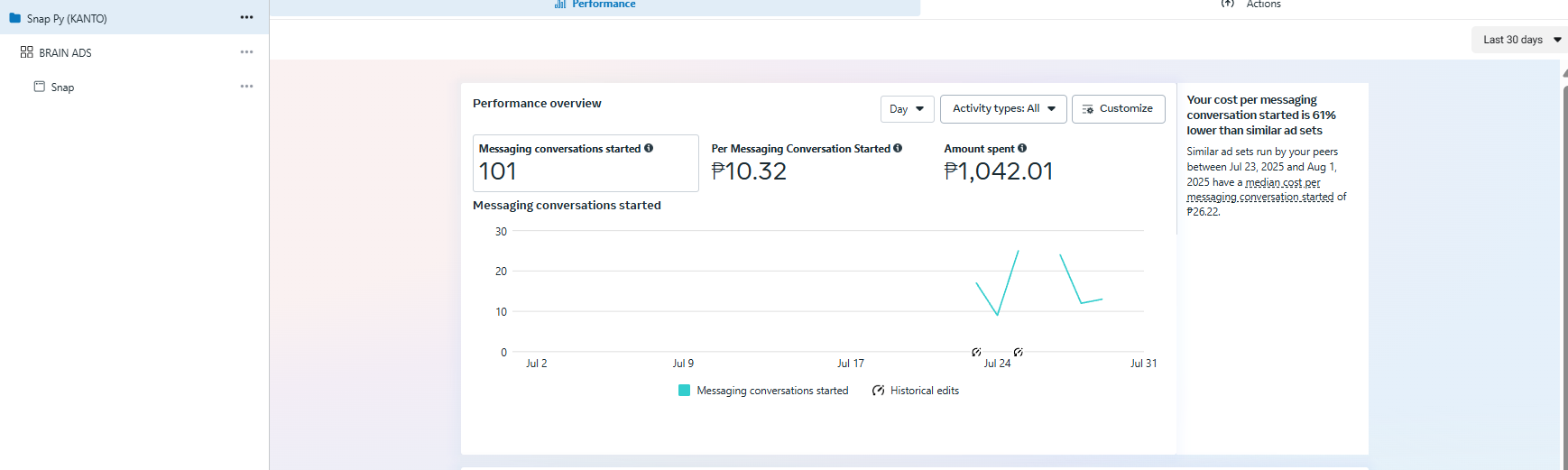Click info icon beside Messaging conversations started
1568x470 pixels.
click(x=649, y=148)
